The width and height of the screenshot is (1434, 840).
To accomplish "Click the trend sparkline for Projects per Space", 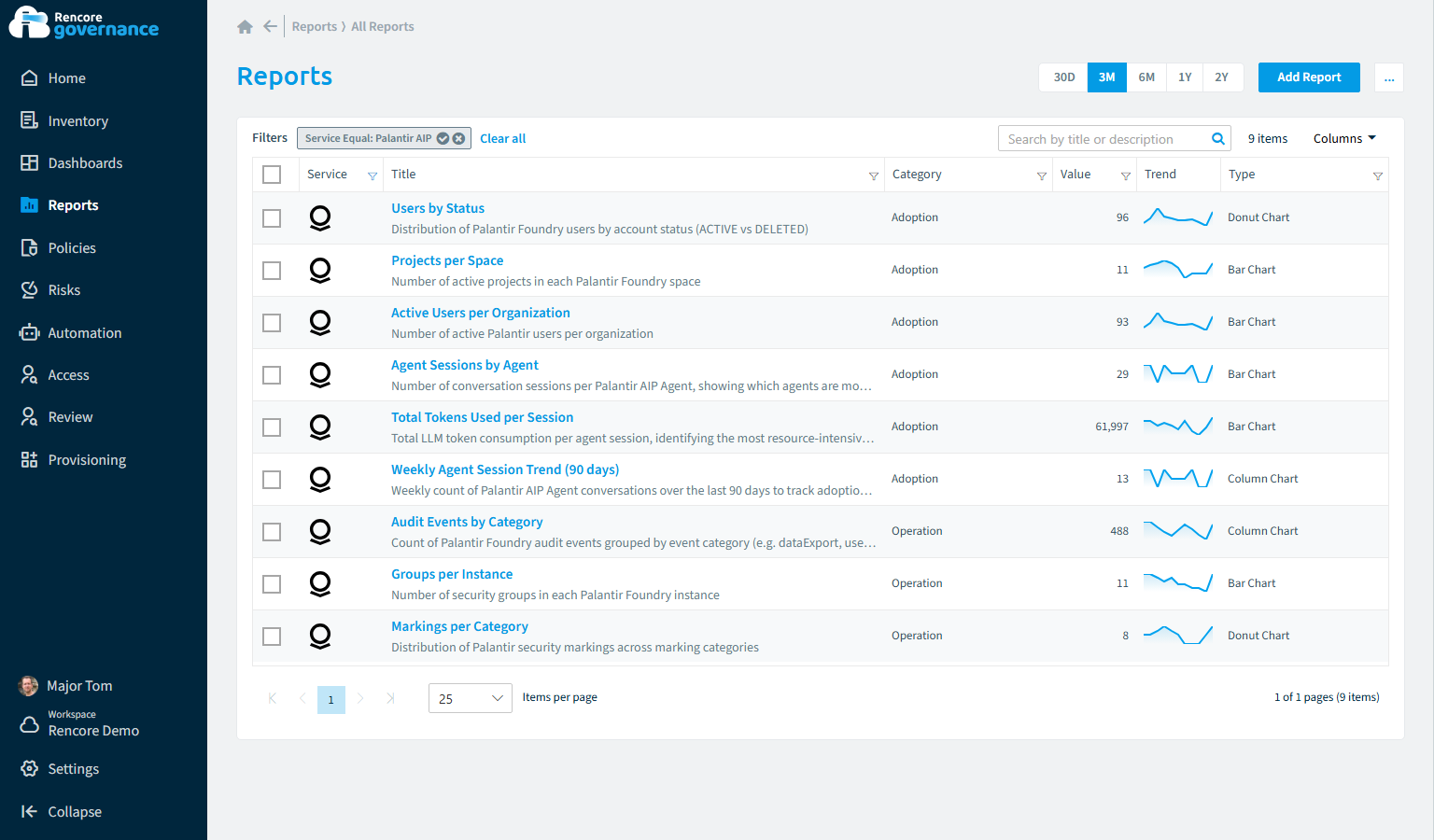I will 1178,270.
